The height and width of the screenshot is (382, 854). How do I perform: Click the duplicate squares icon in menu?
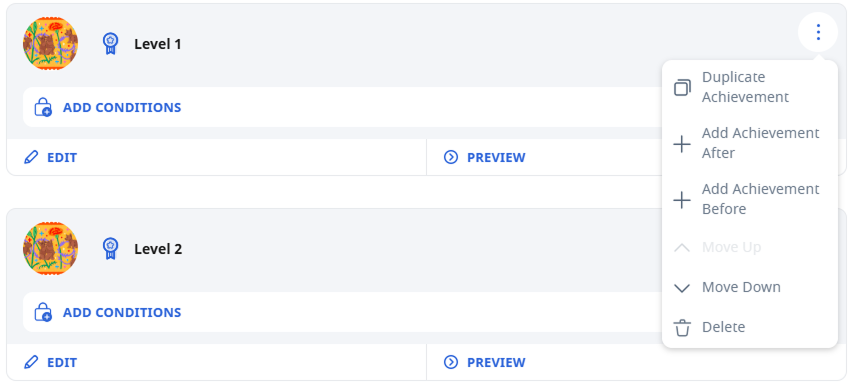pos(682,88)
